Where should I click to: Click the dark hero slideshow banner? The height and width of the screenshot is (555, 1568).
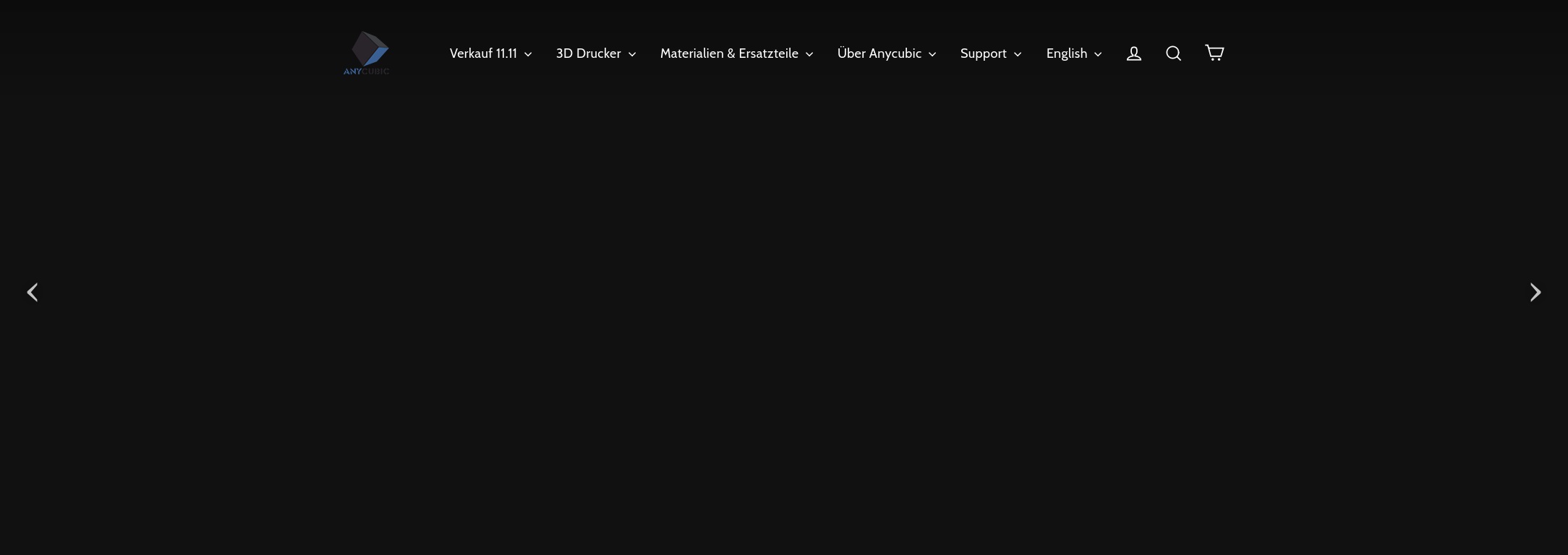coord(784,325)
